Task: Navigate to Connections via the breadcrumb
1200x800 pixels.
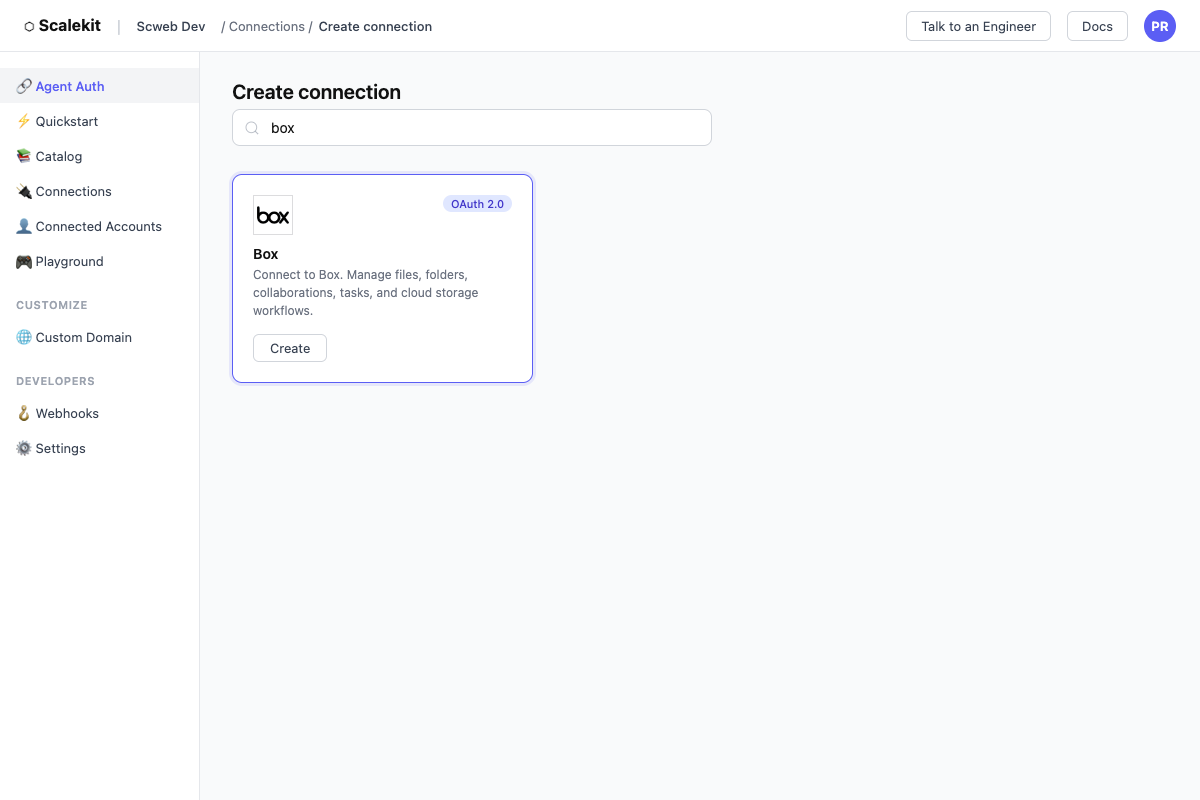Action: [266, 26]
